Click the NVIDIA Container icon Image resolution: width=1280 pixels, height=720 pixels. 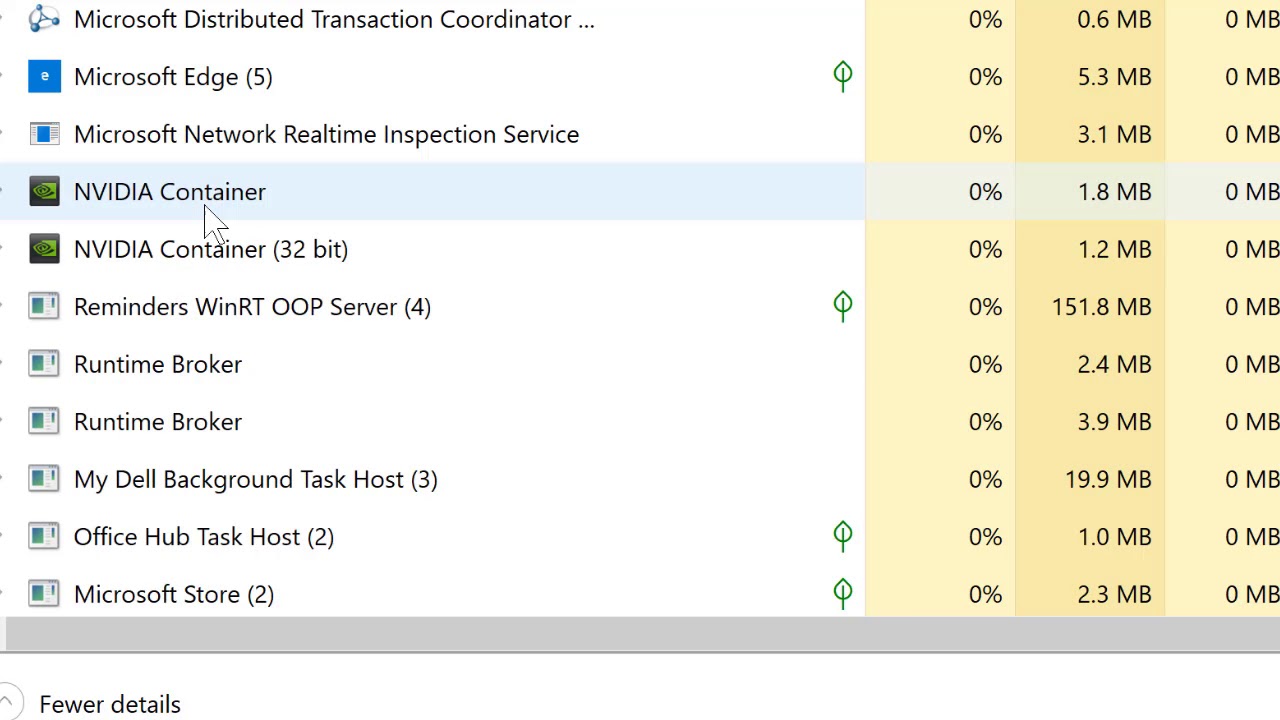point(44,192)
